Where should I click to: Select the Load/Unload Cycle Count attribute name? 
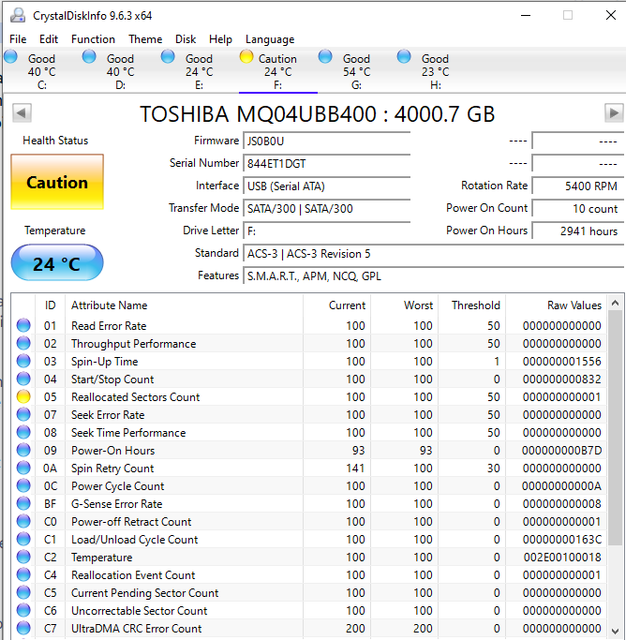[x=134, y=540]
